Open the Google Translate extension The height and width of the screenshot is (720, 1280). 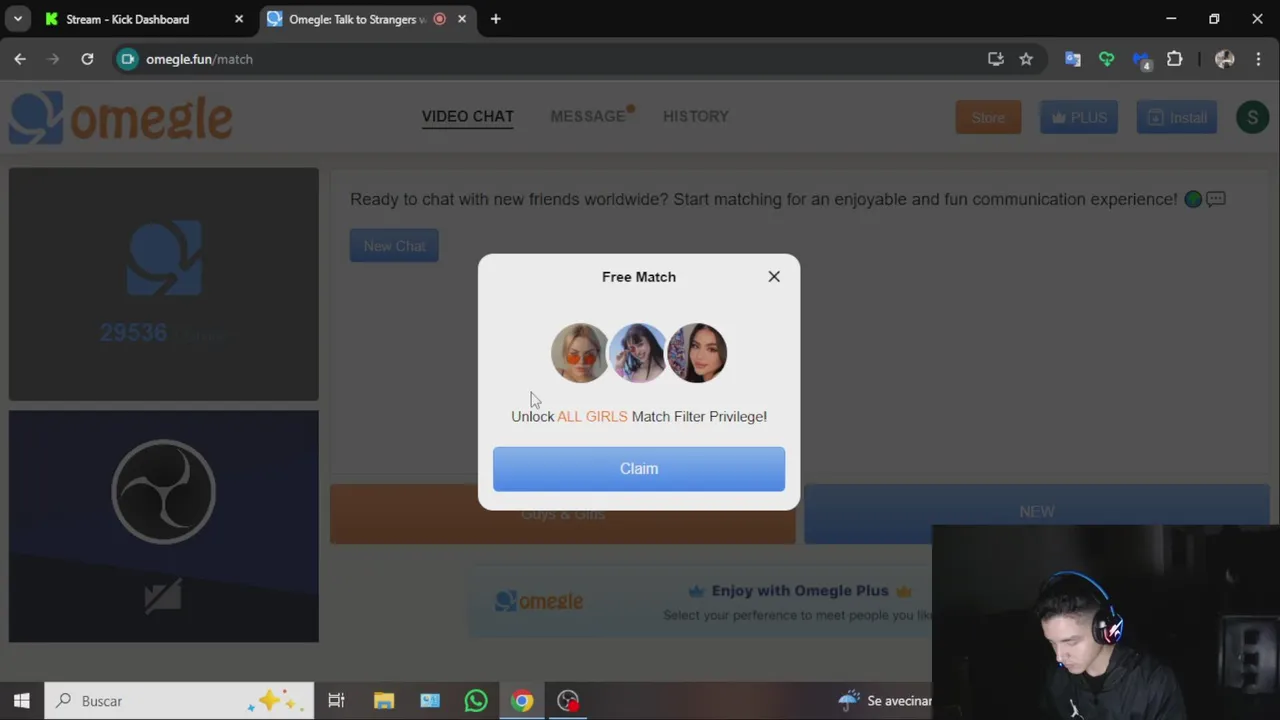[x=1073, y=59]
